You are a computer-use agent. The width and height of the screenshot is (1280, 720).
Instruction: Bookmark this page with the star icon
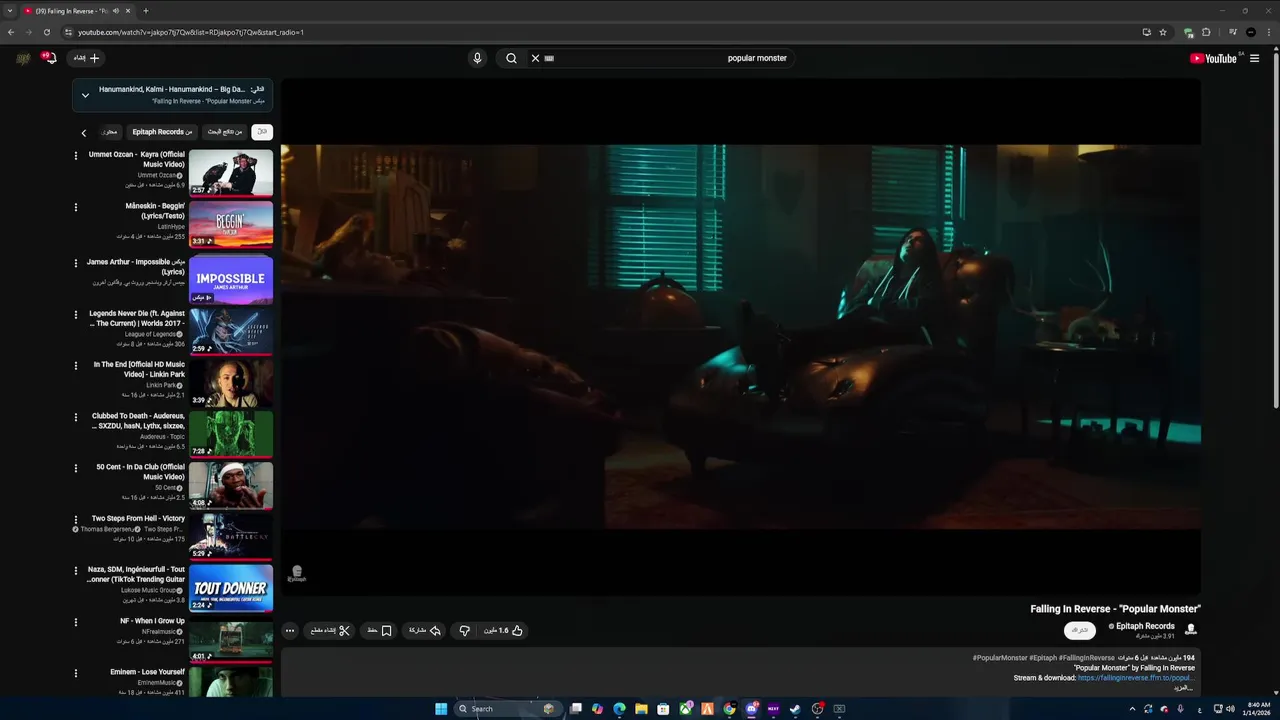(1163, 32)
